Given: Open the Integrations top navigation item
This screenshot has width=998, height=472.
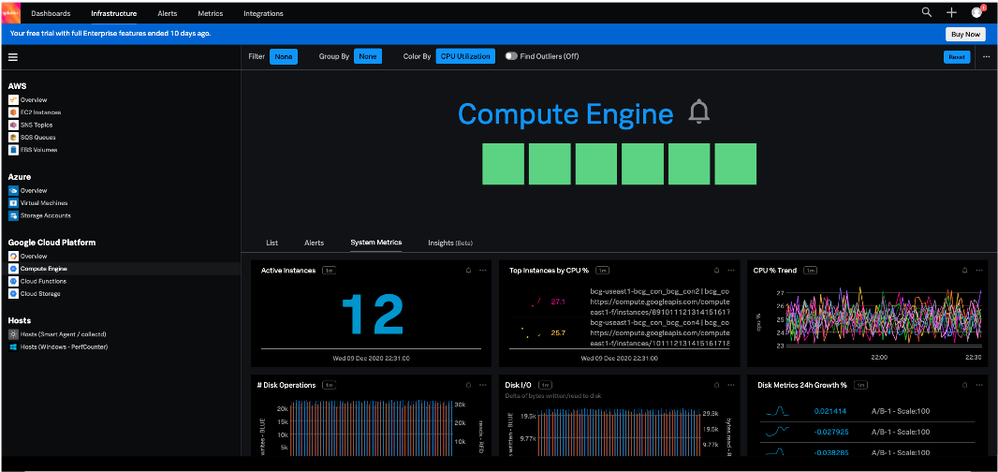Looking at the screenshot, I should click(264, 13).
